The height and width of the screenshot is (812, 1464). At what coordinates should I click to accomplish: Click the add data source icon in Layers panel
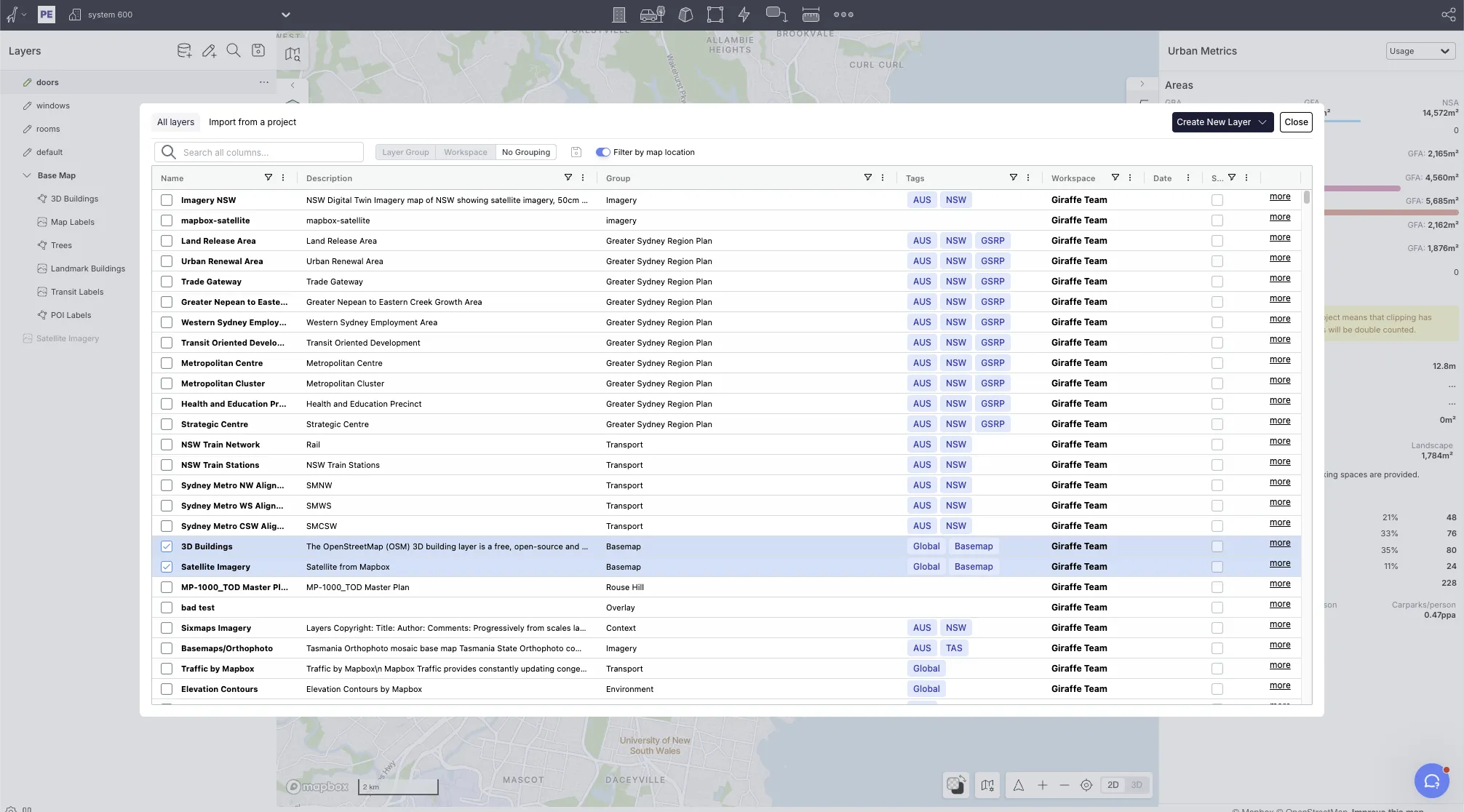click(x=184, y=50)
